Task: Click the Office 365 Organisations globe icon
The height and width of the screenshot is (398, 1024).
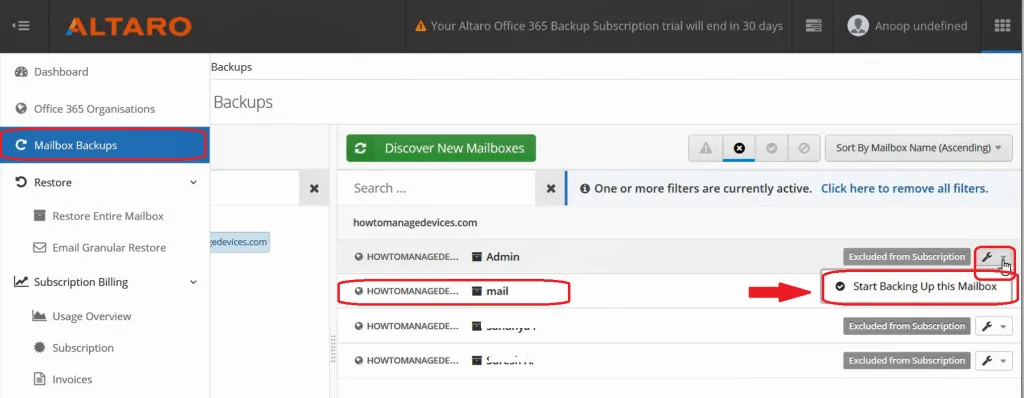Action: 21,109
